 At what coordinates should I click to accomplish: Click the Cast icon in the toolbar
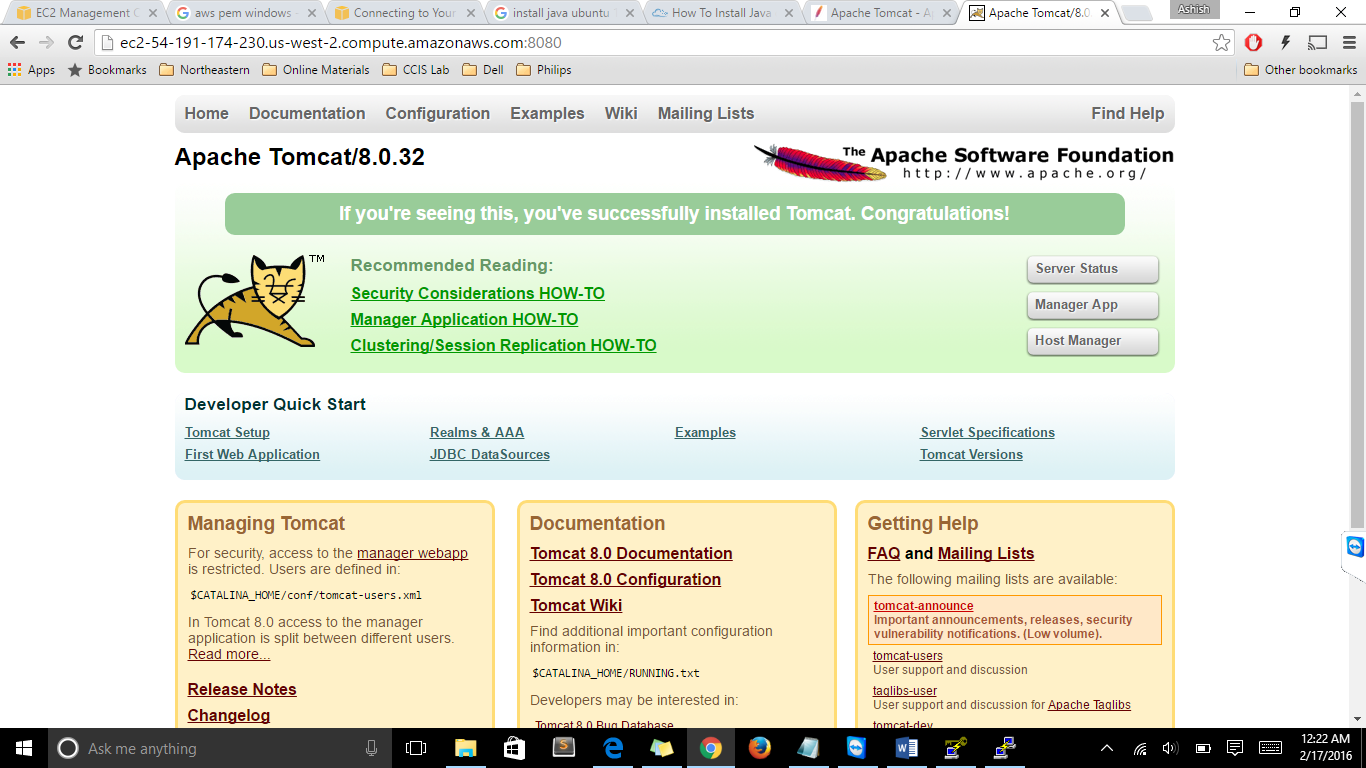tap(1317, 43)
